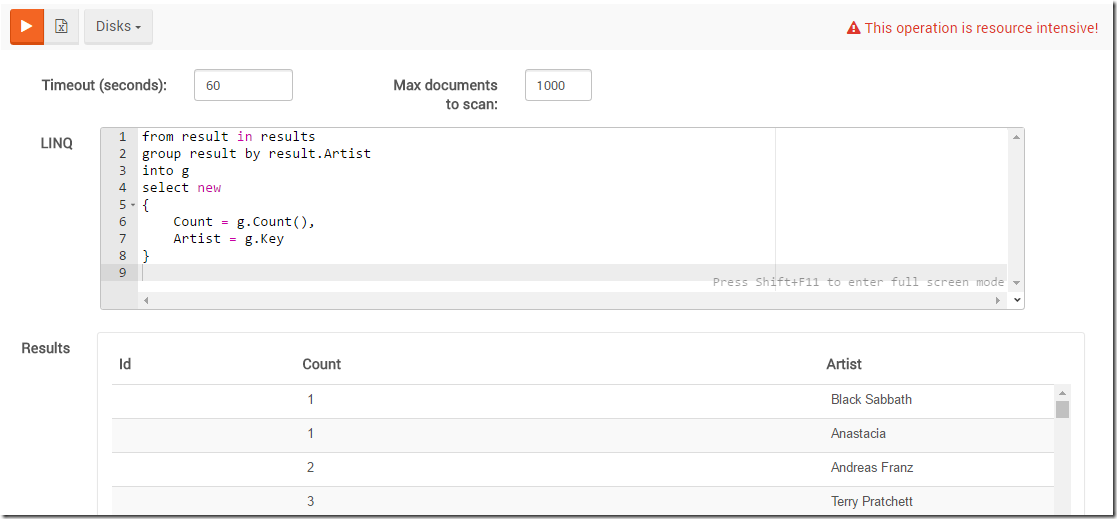Click the results scrollbar thumb
The image size is (1117, 519).
pyautogui.click(x=1062, y=409)
